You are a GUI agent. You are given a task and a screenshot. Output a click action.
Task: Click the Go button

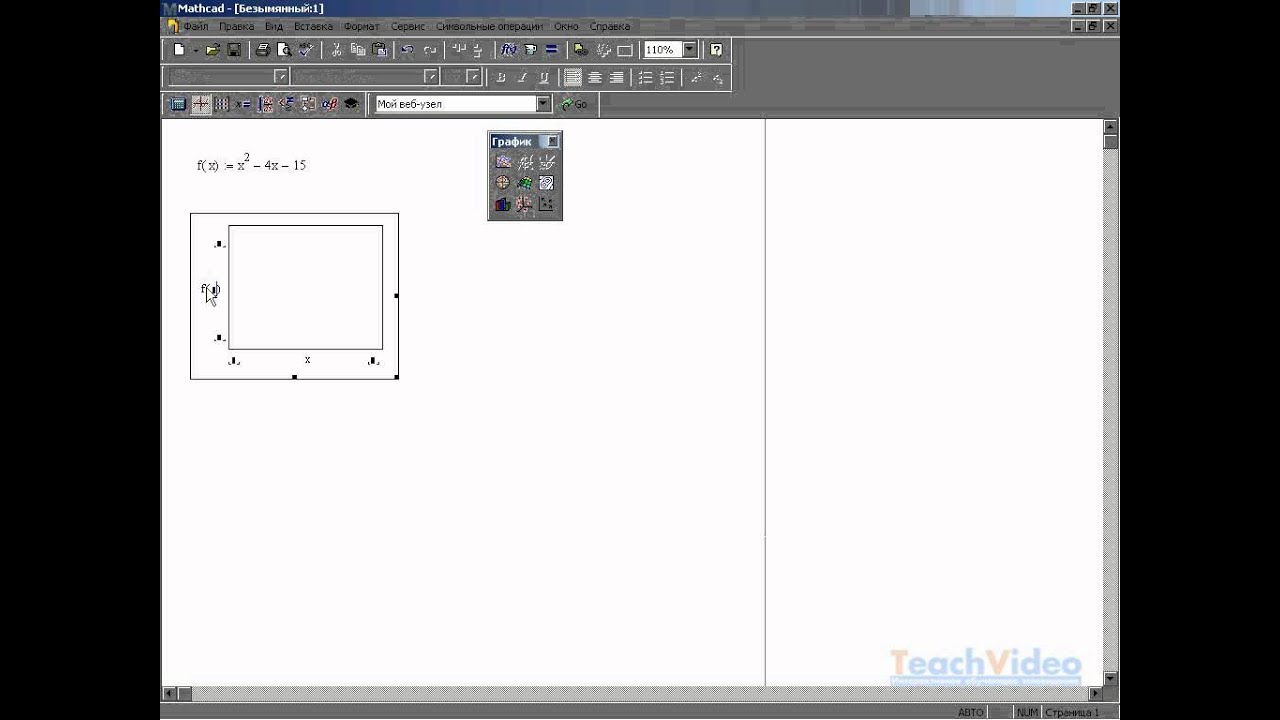574,104
